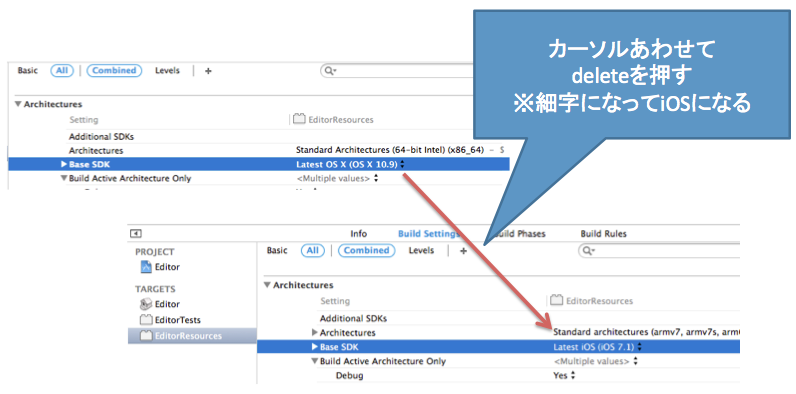
Task: Click the plus button in upper panel
Action: click(x=208, y=71)
